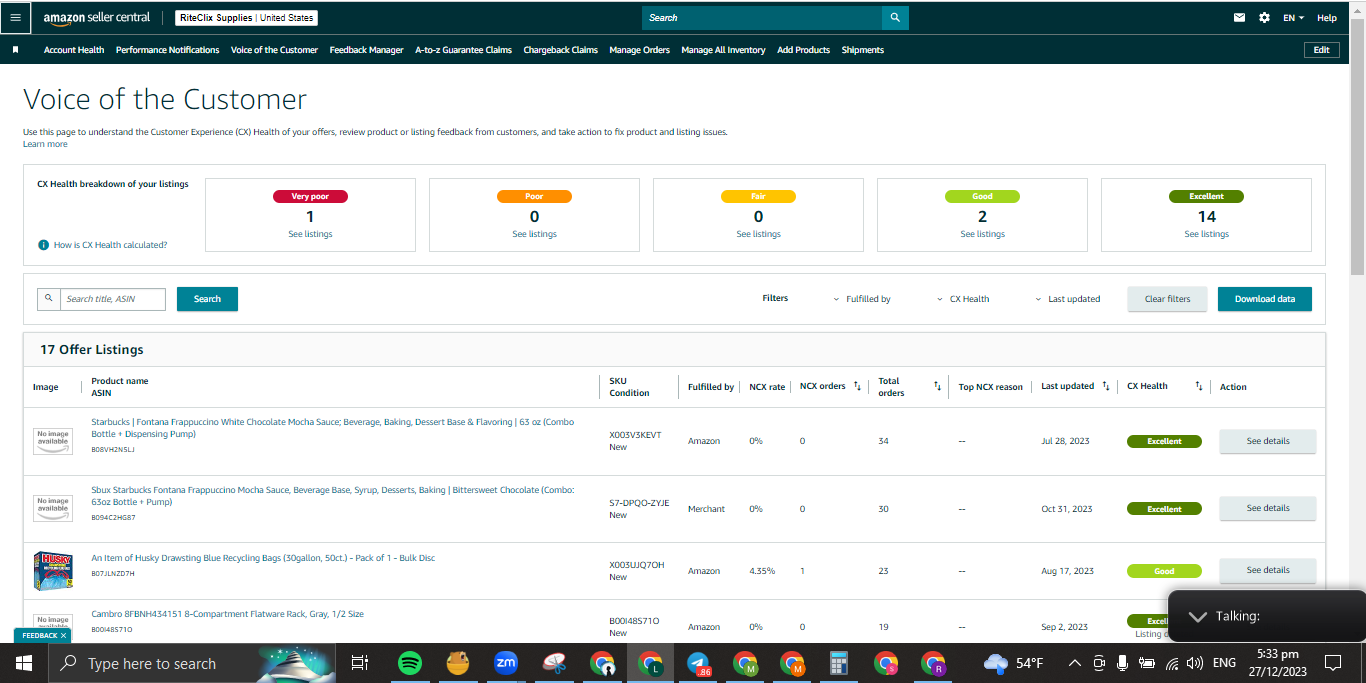
Task: Open Manage Orders menu item
Action: (640, 50)
